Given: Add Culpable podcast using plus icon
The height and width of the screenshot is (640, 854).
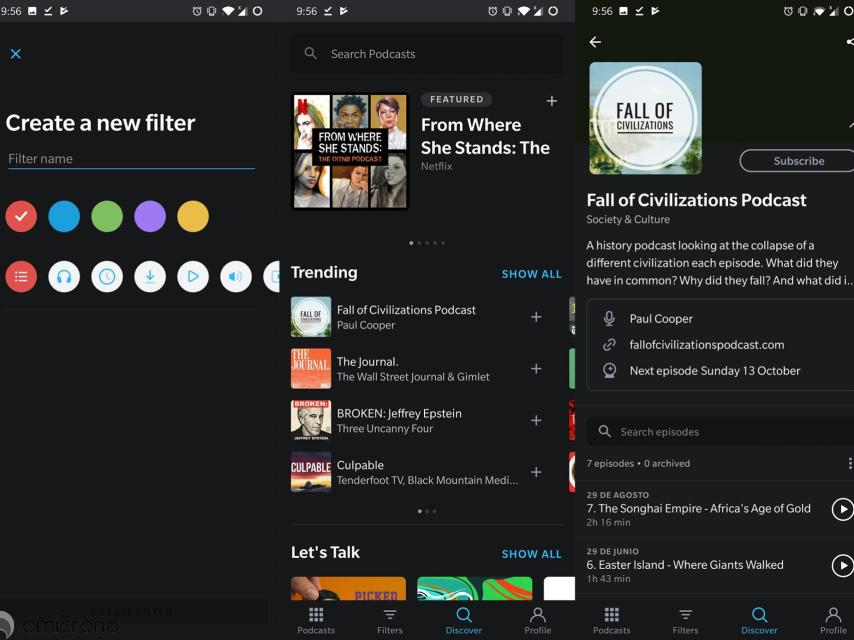Looking at the screenshot, I should coord(536,472).
